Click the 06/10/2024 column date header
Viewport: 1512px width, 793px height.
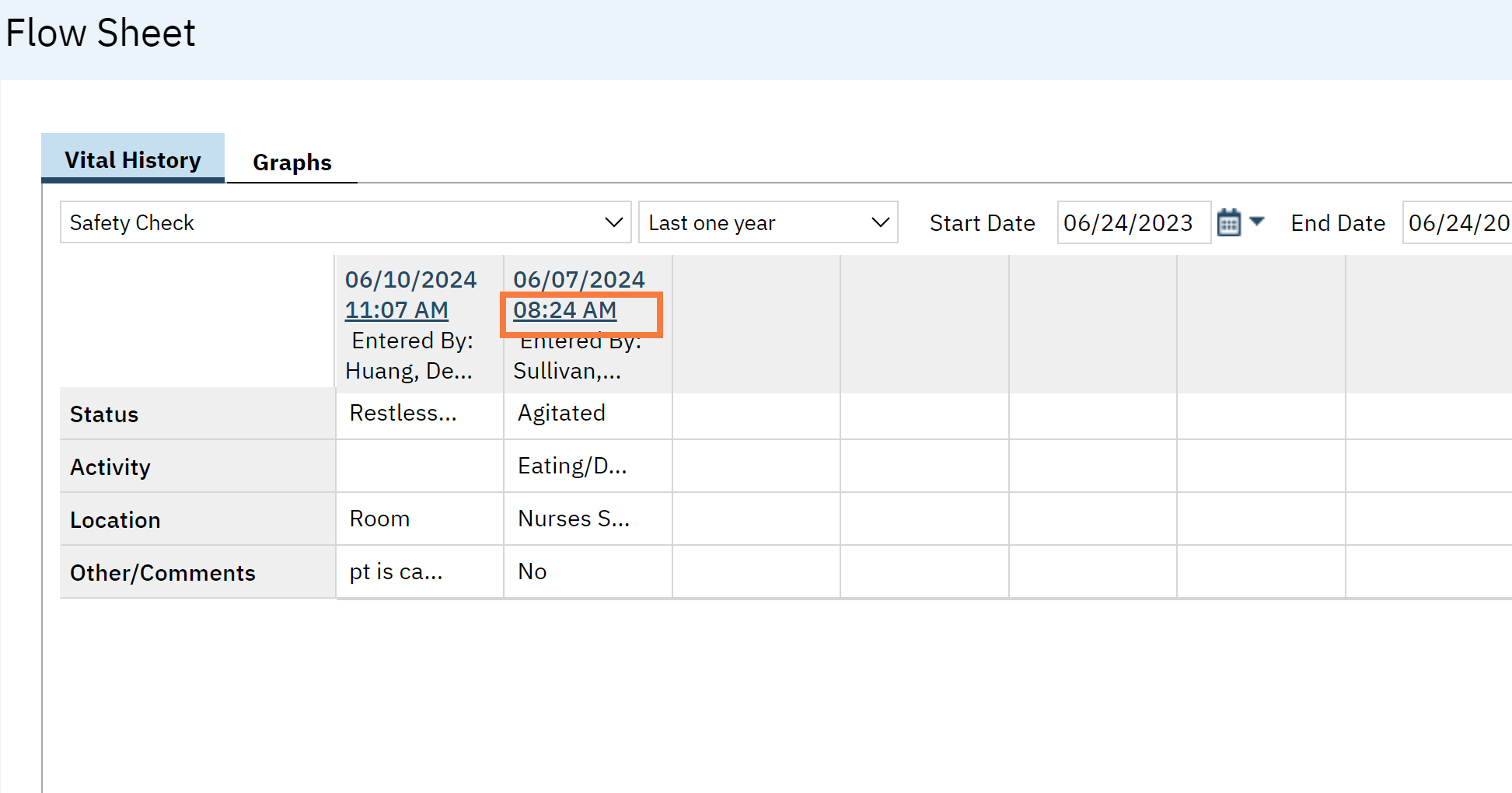click(410, 279)
